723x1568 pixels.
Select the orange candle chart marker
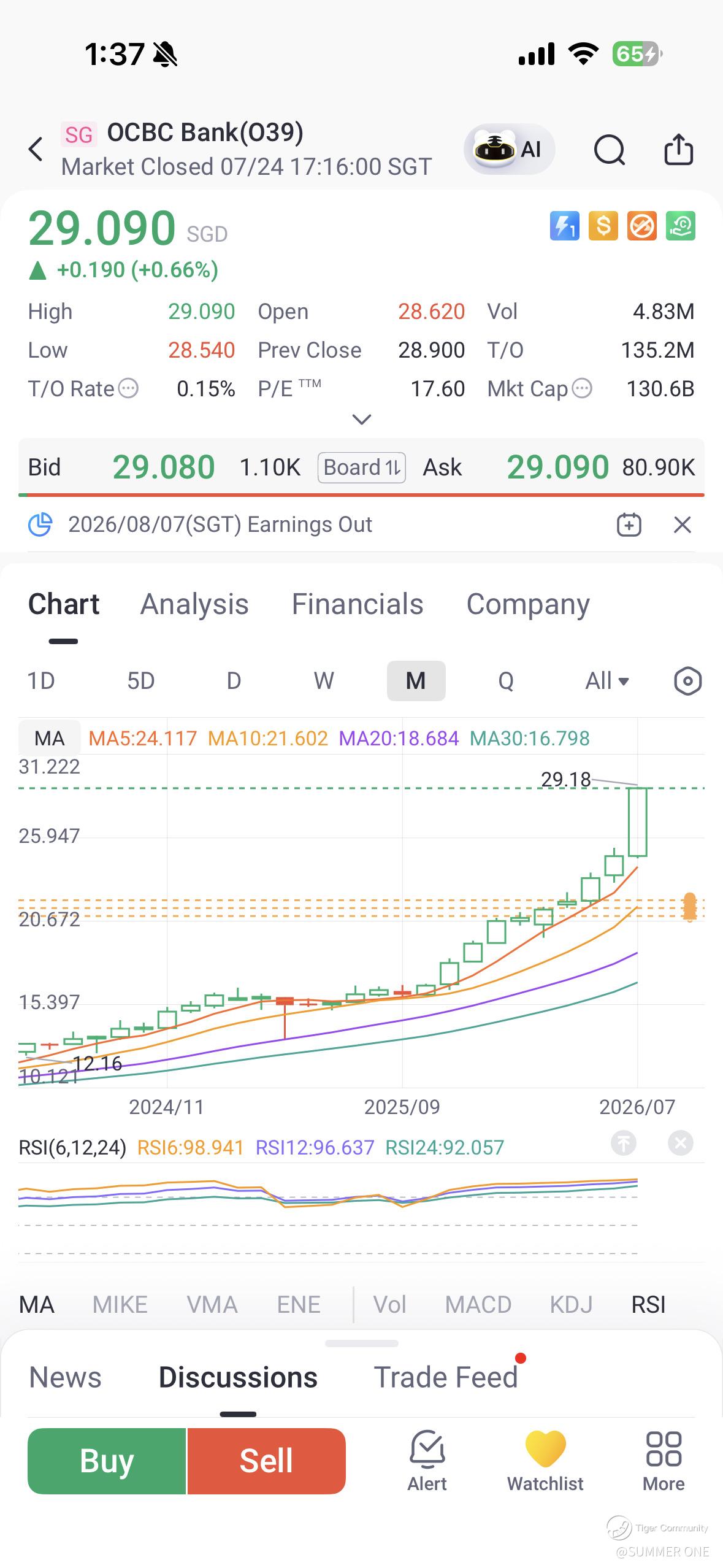coord(690,907)
